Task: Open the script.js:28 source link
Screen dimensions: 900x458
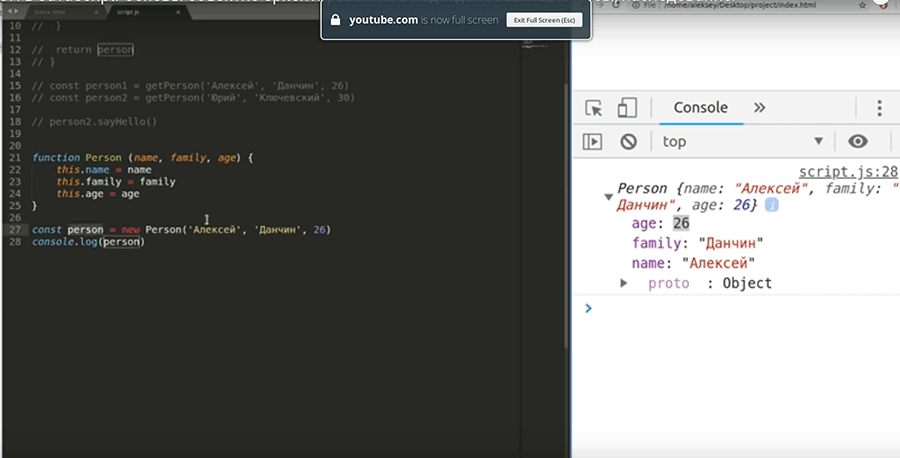Action: [x=848, y=172]
